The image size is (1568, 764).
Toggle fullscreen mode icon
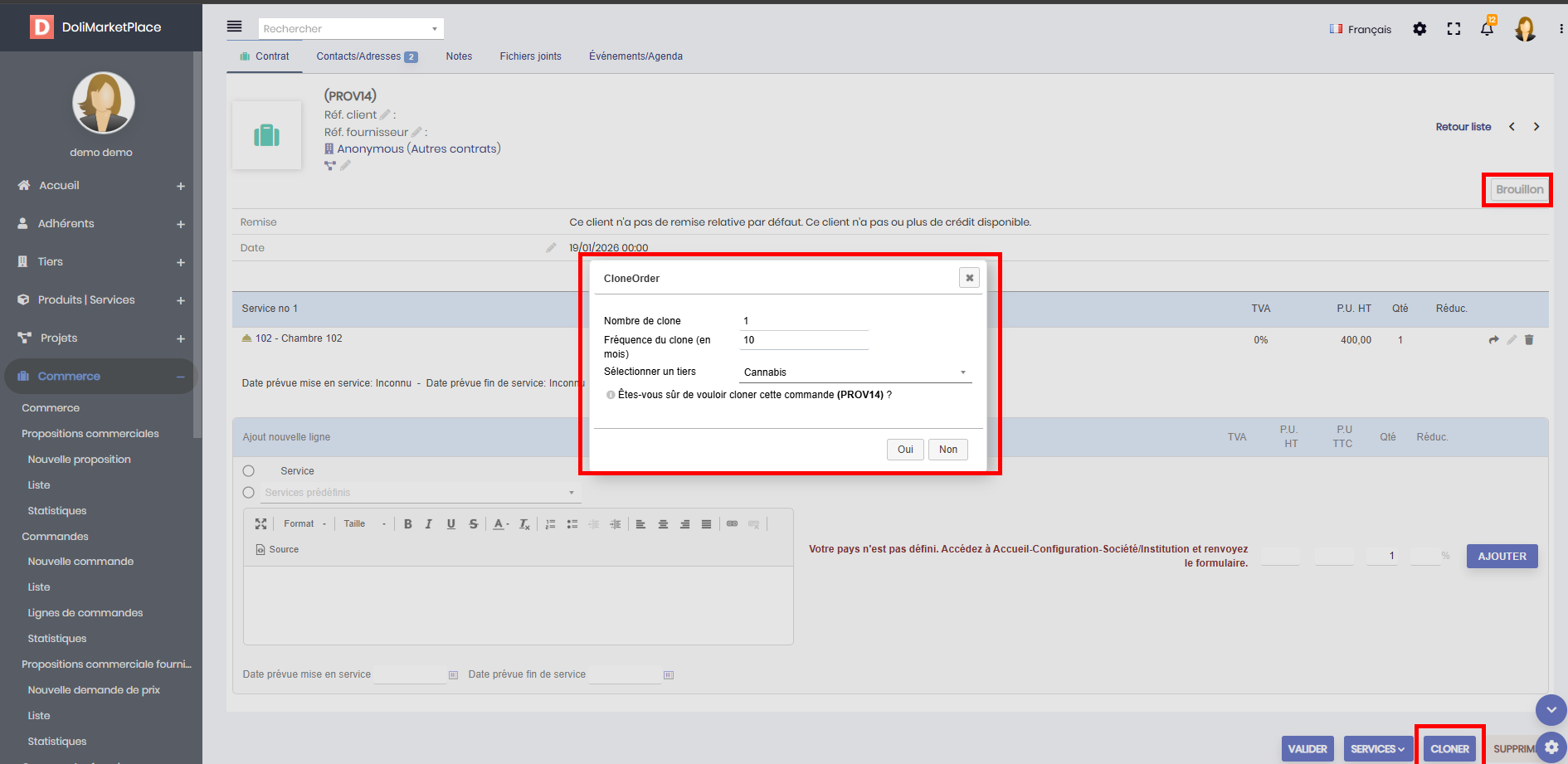click(1454, 29)
